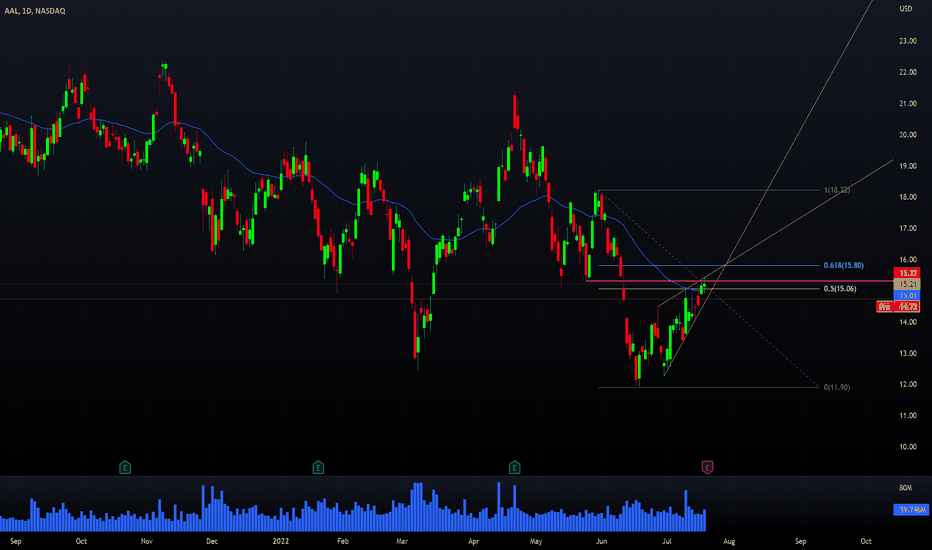This screenshot has width=932, height=550.
Task: Click the 22.00 price axis label
Action: [908, 73]
